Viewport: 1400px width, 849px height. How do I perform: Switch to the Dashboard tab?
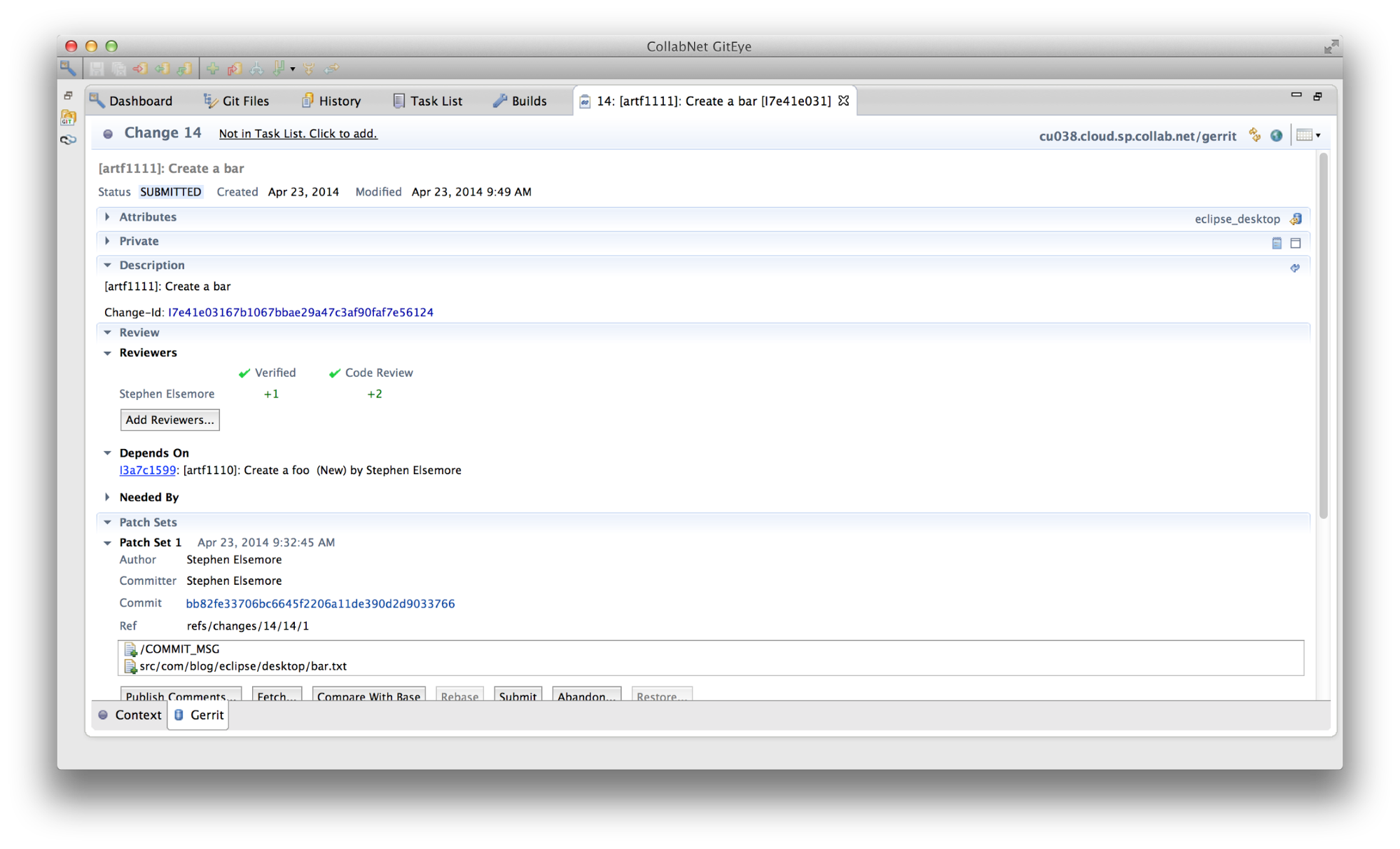tap(139, 100)
